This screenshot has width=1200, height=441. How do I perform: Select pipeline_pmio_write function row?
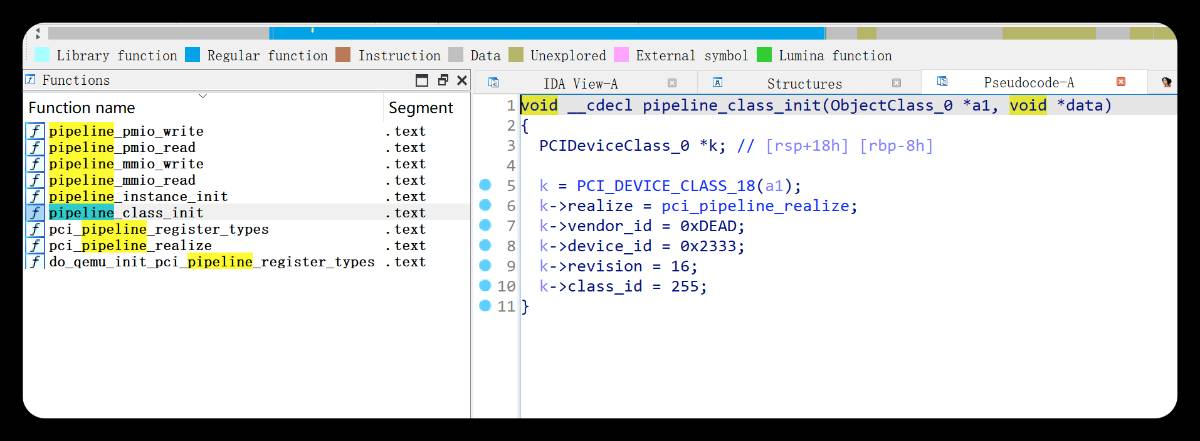246,131
